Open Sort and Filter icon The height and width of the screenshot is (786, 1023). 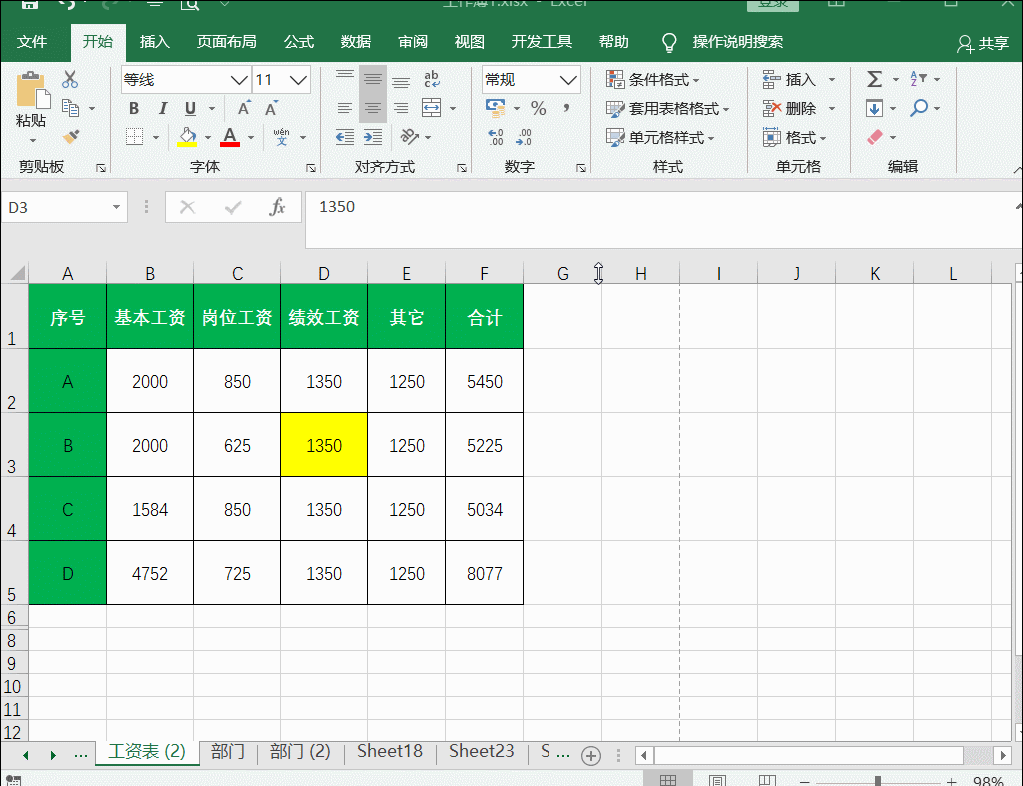click(918, 80)
